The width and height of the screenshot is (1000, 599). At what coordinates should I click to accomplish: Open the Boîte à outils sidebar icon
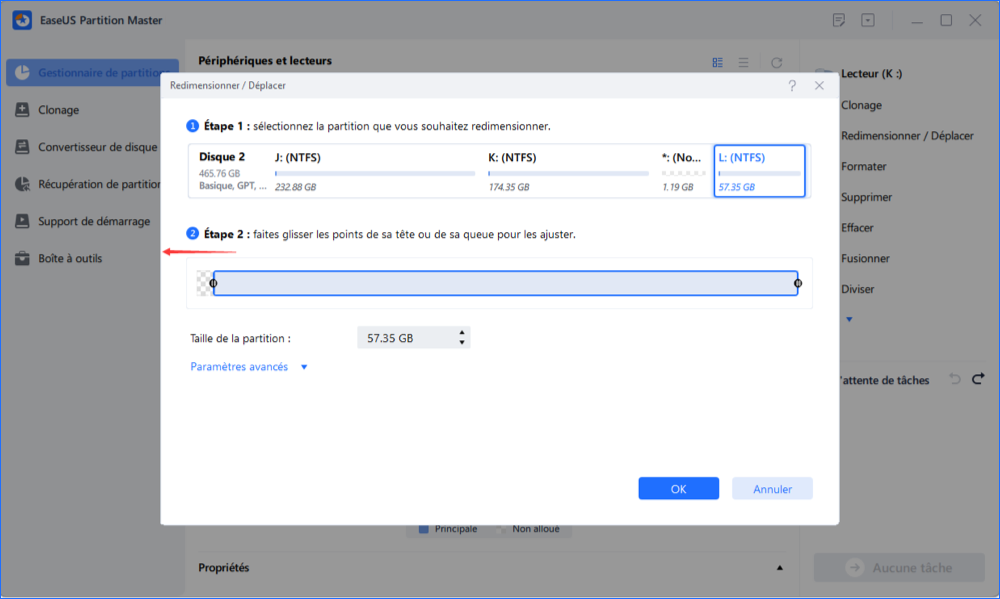click(22, 258)
